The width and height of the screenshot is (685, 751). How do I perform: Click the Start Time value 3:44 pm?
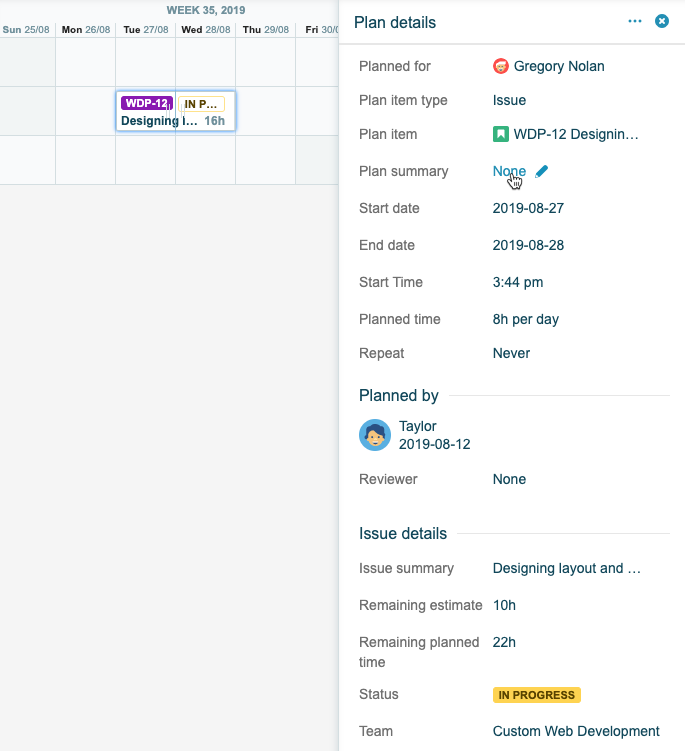(x=518, y=282)
